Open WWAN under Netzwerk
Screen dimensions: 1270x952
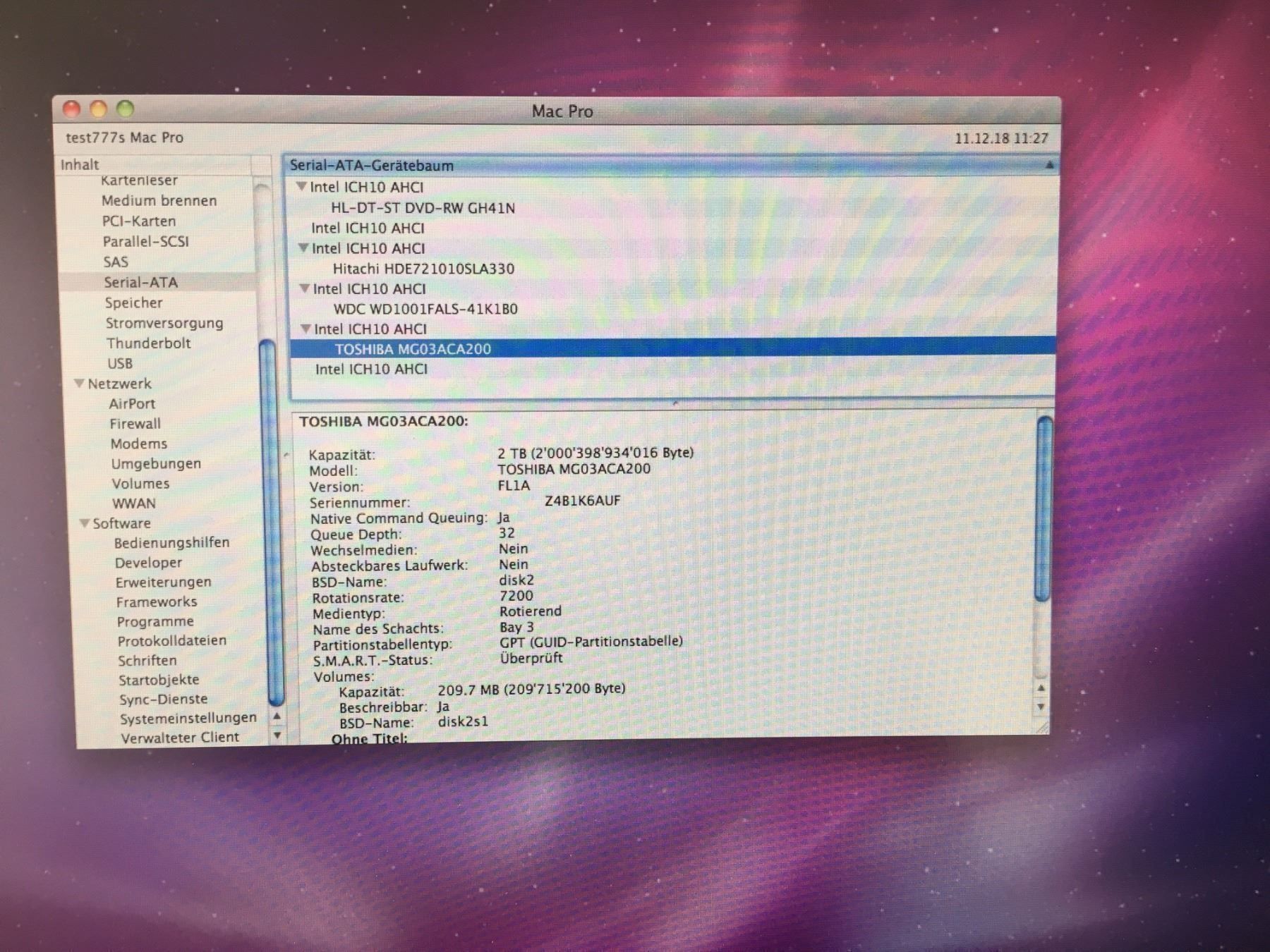click(x=134, y=504)
